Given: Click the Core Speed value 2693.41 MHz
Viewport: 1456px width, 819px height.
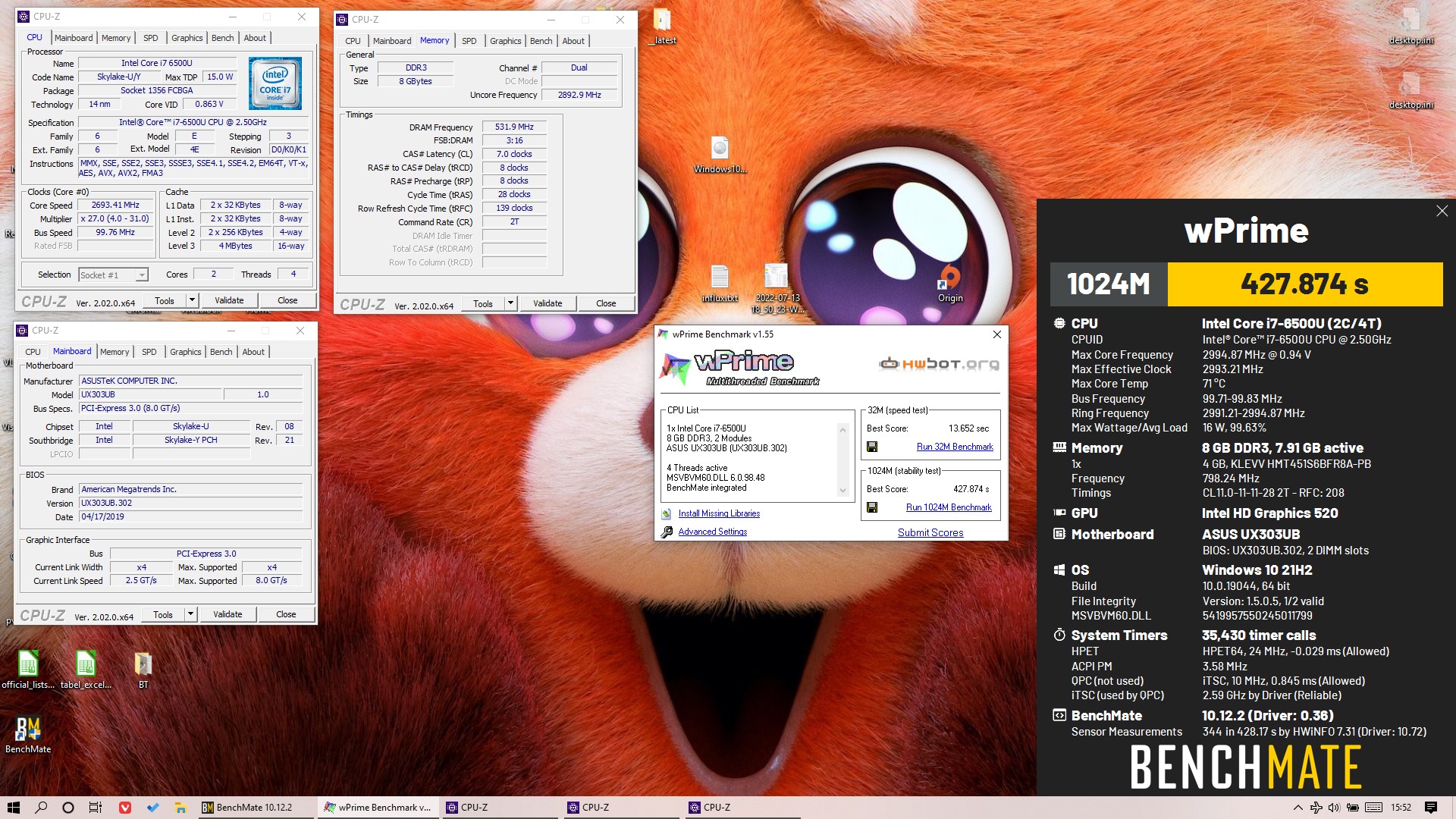Looking at the screenshot, I should 115,205.
